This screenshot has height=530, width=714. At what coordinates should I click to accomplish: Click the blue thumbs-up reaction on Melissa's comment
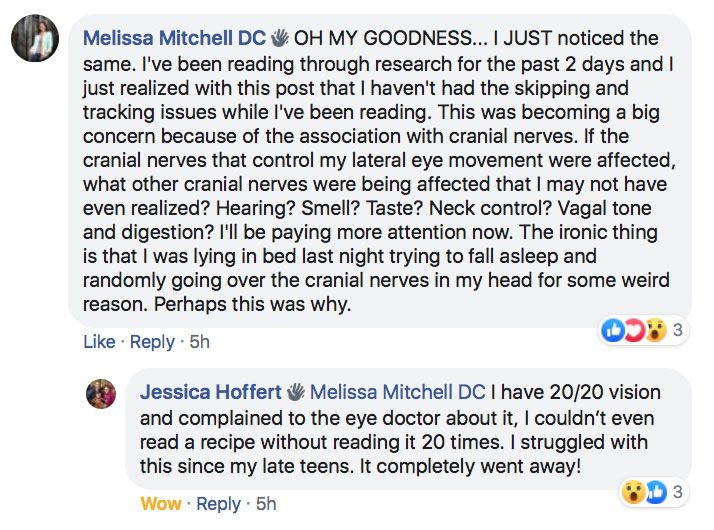tap(611, 330)
